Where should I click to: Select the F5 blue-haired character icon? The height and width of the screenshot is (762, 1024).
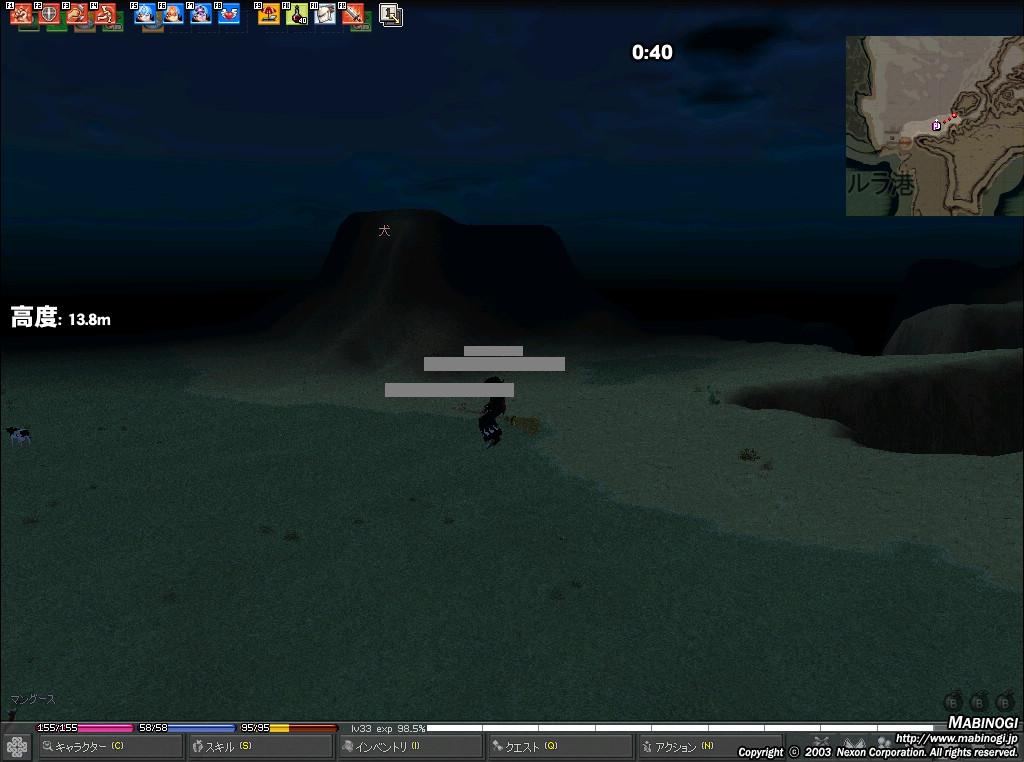(146, 15)
